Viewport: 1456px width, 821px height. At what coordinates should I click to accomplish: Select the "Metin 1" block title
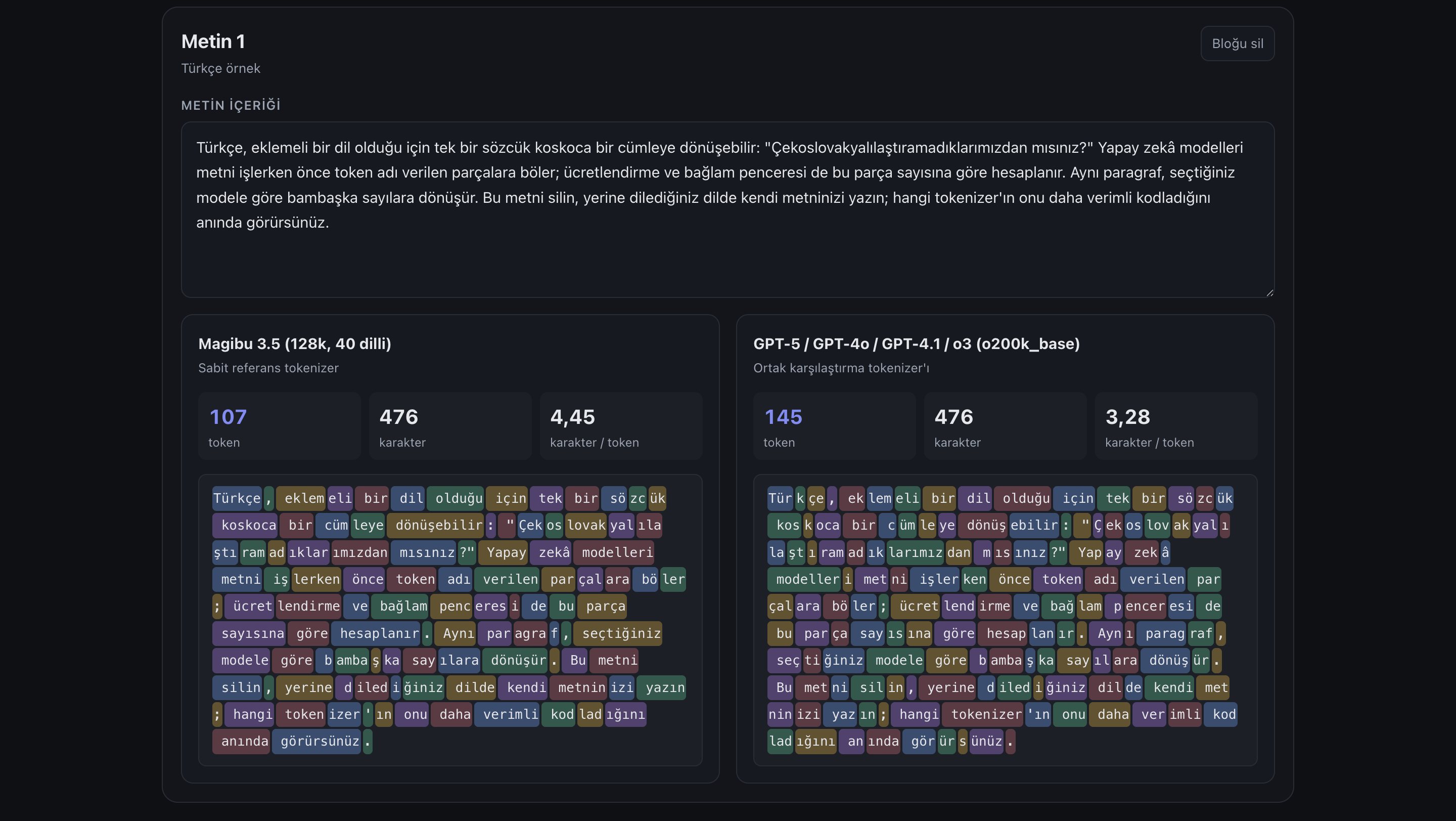(x=213, y=41)
